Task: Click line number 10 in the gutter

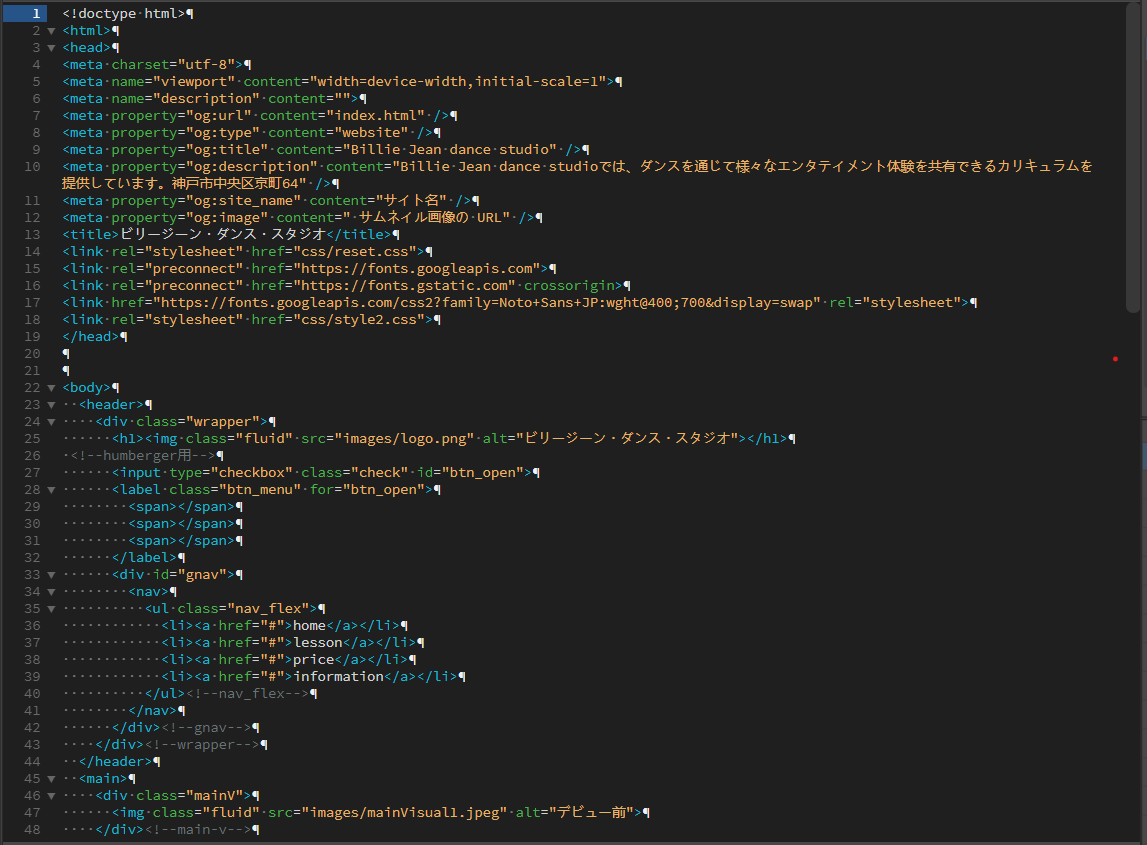Action: (x=33, y=166)
